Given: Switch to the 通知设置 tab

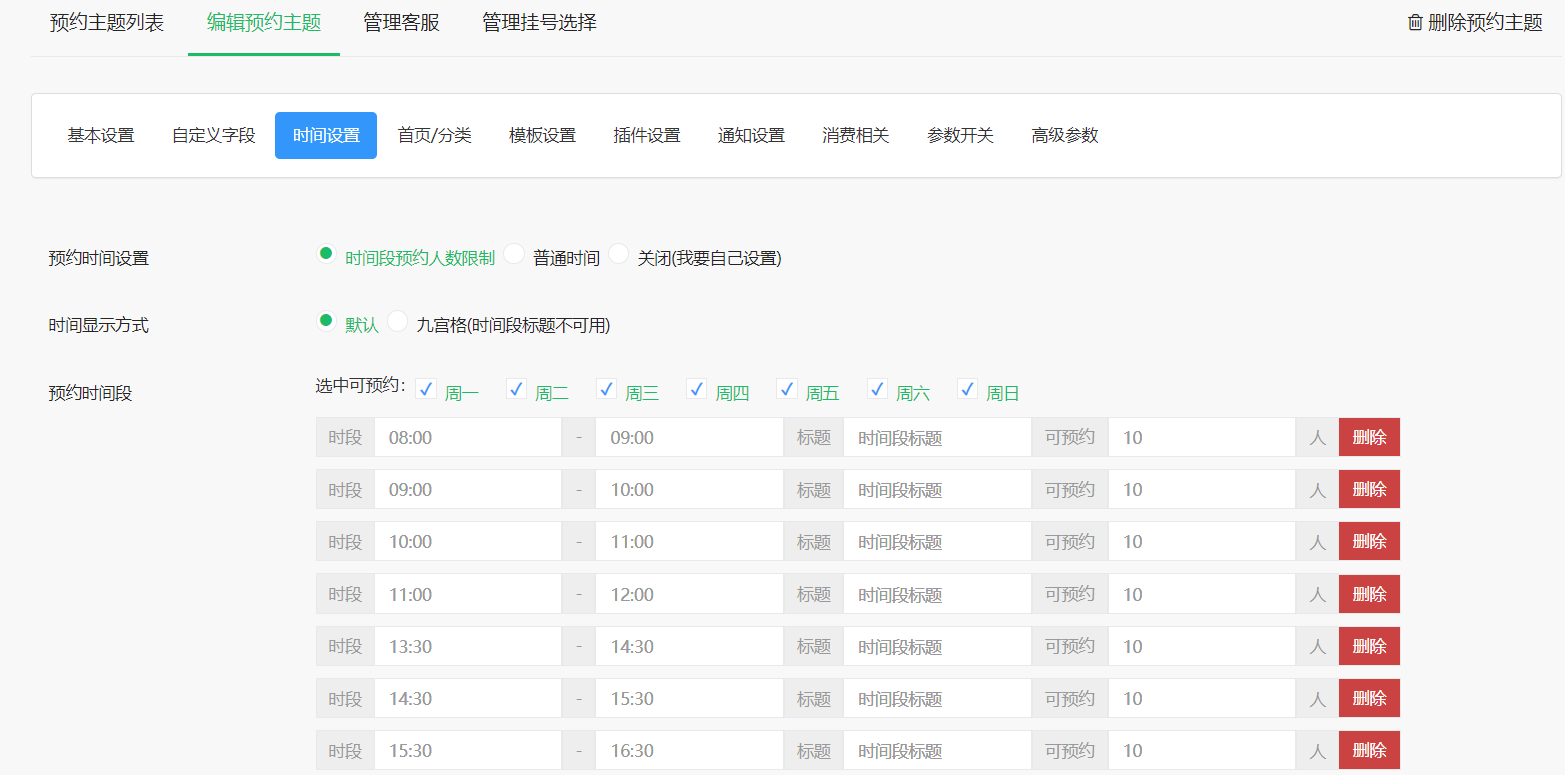Looking at the screenshot, I should coord(750,135).
